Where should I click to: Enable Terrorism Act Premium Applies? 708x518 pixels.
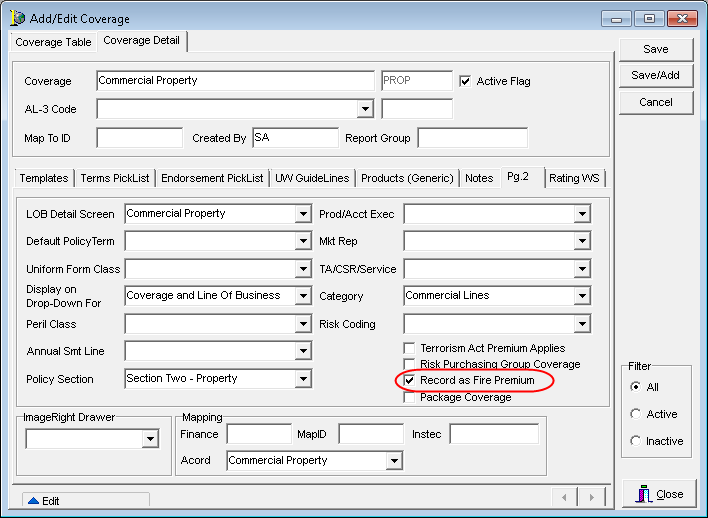(409, 348)
